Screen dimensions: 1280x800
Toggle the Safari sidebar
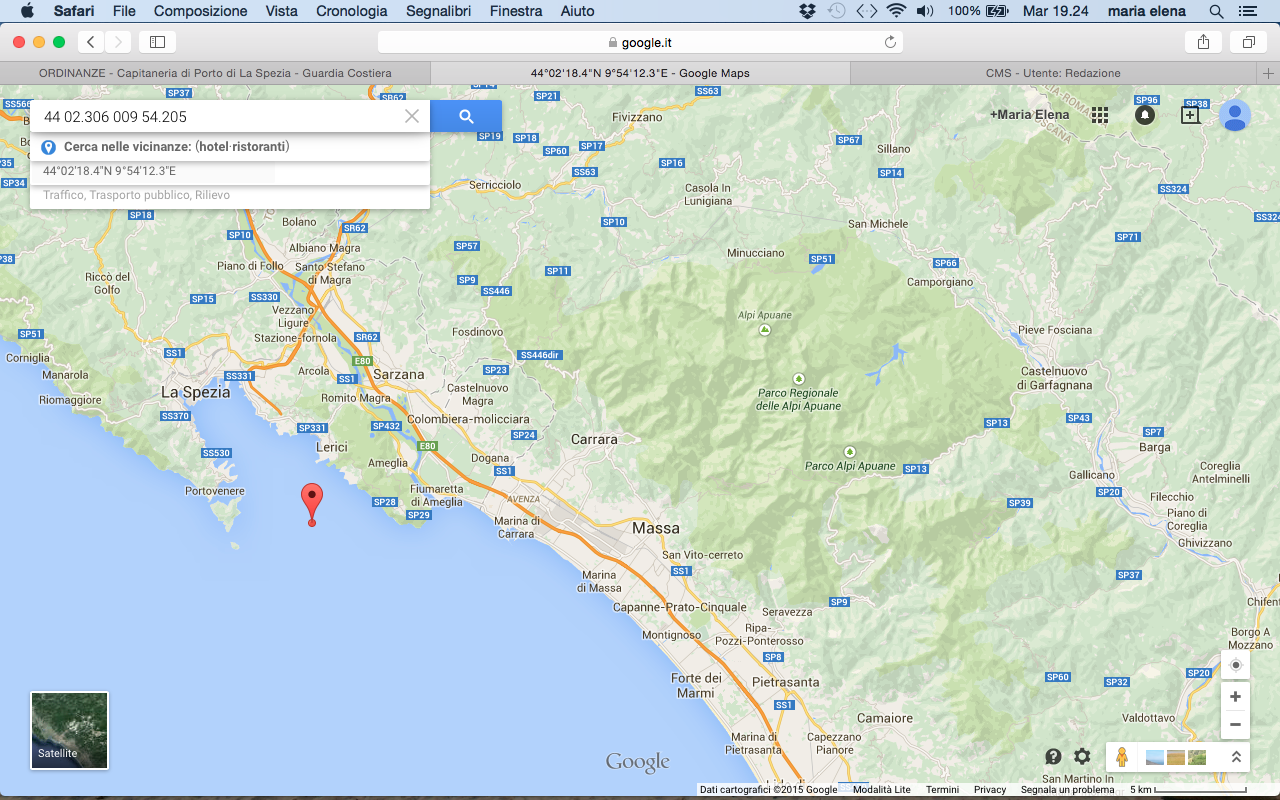click(x=157, y=42)
